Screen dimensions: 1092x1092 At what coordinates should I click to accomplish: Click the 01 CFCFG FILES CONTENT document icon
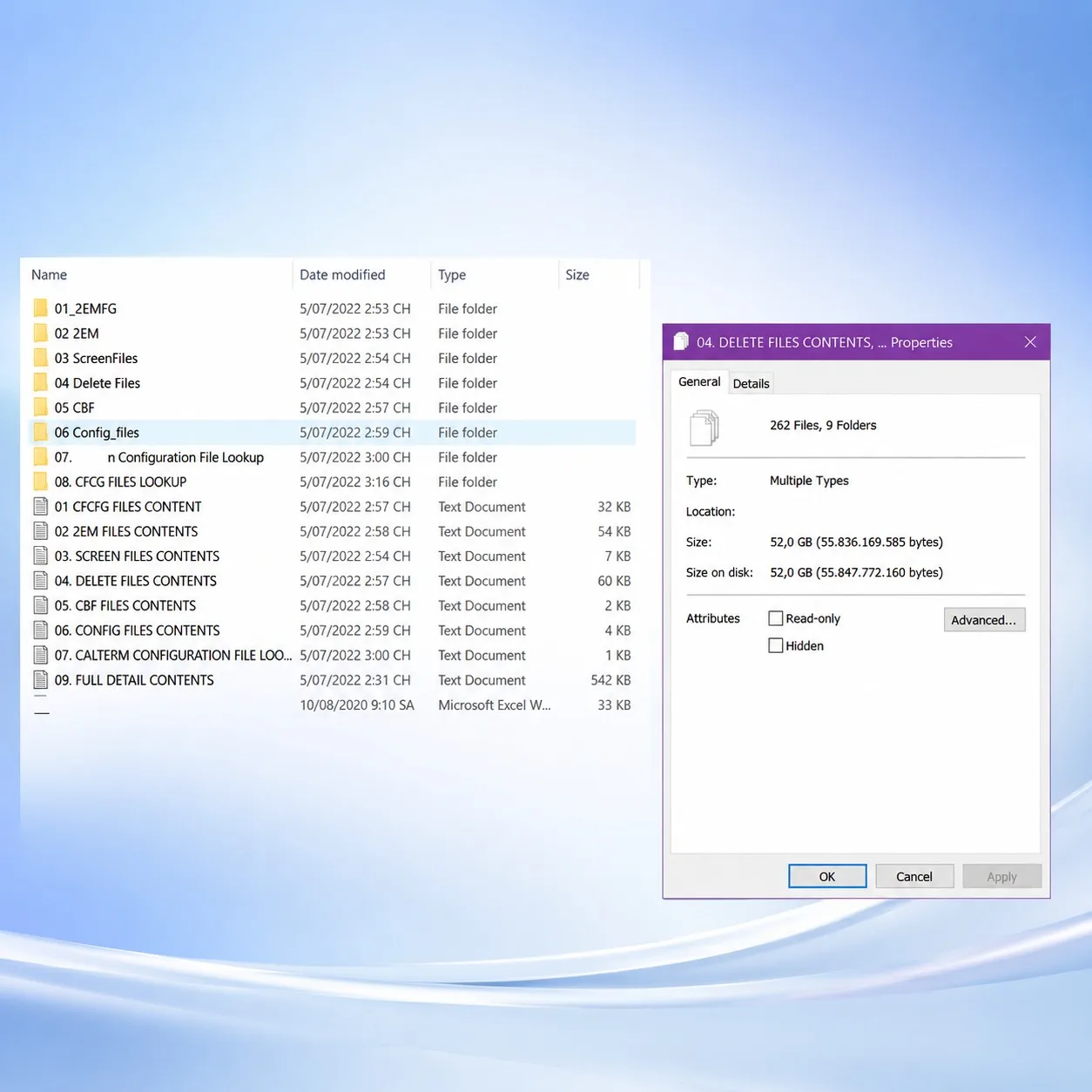(41, 506)
